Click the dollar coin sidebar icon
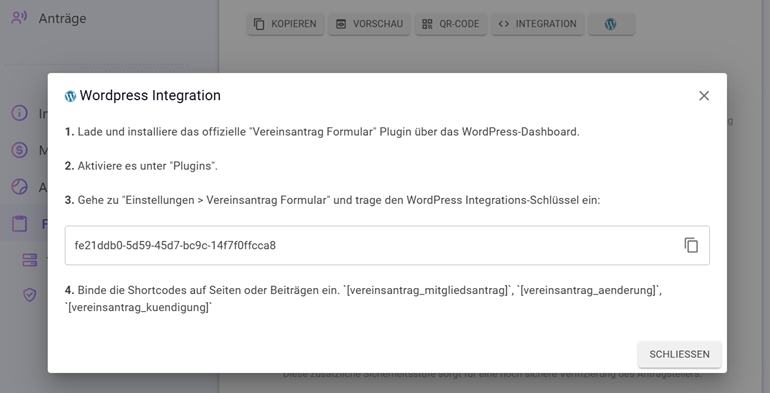The width and height of the screenshot is (770, 393). pyautogui.click(x=19, y=150)
